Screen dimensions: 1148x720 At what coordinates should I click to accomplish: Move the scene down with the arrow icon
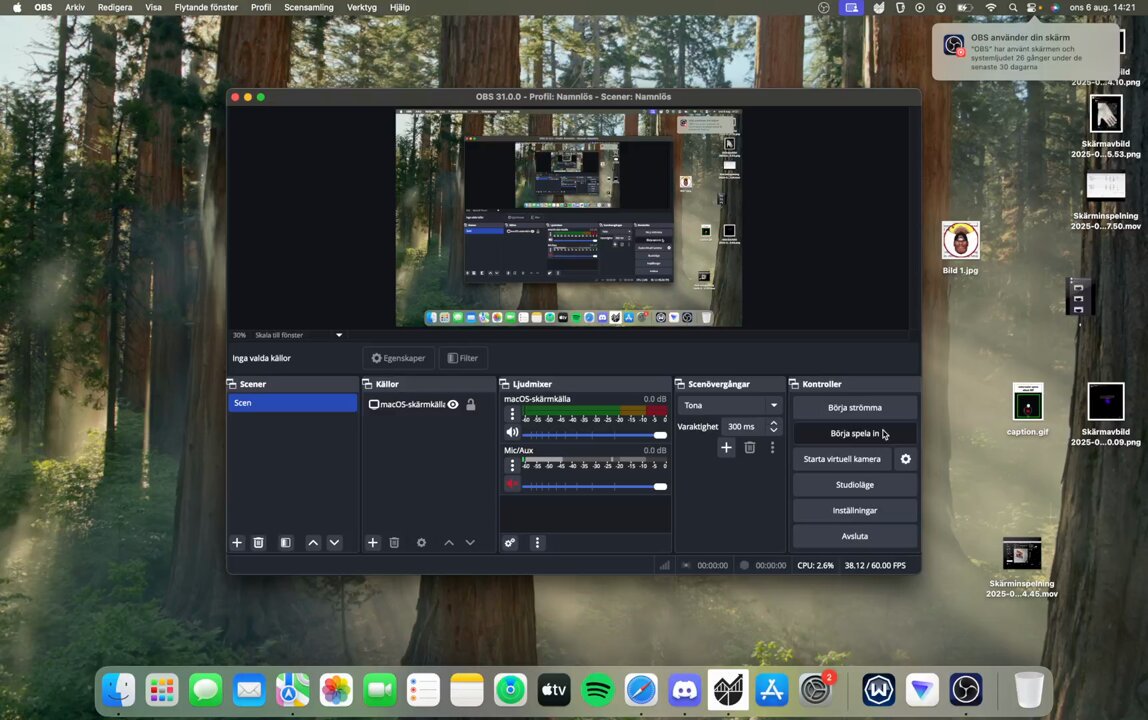pyautogui.click(x=335, y=543)
